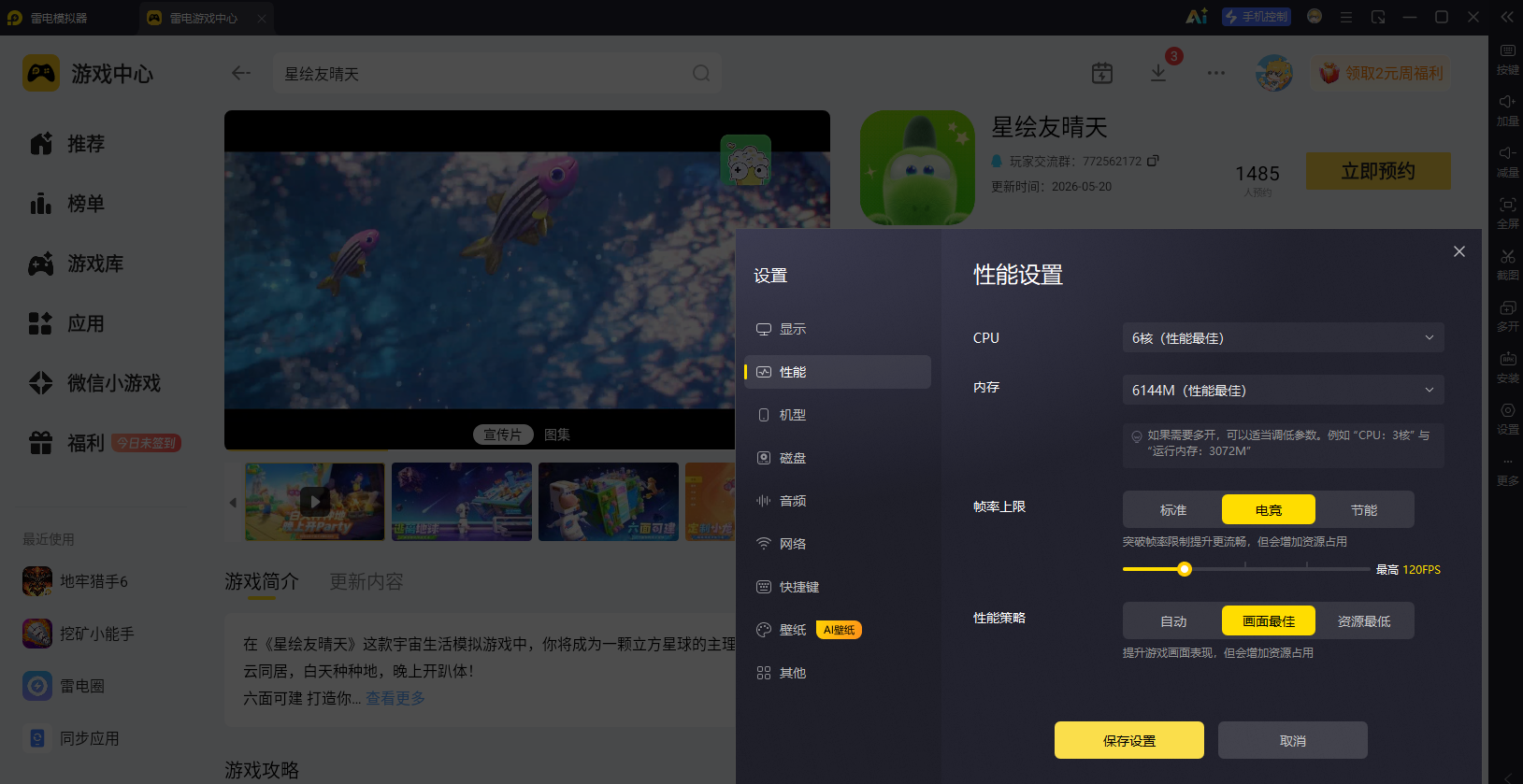Open 雷电圈 from recent list
This screenshot has width=1523, height=784.
64,686
